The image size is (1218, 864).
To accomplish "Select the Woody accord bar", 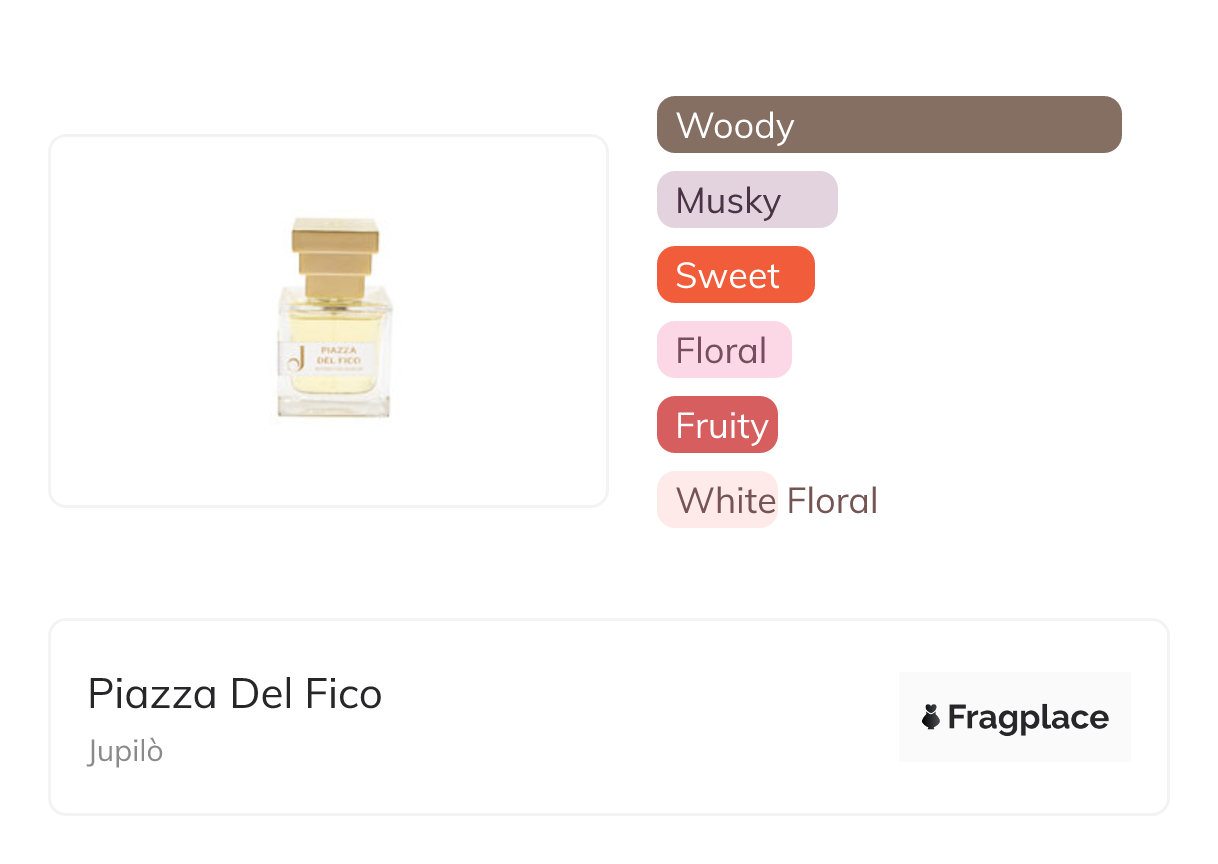I will [x=888, y=125].
